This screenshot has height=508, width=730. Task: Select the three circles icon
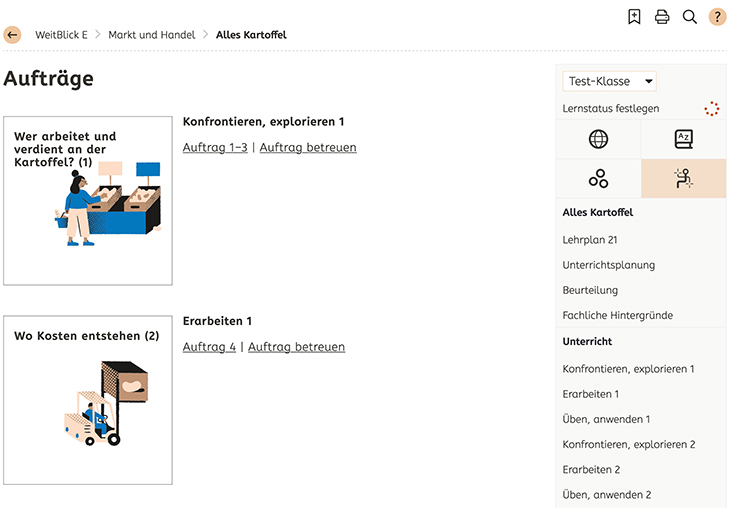[598, 178]
